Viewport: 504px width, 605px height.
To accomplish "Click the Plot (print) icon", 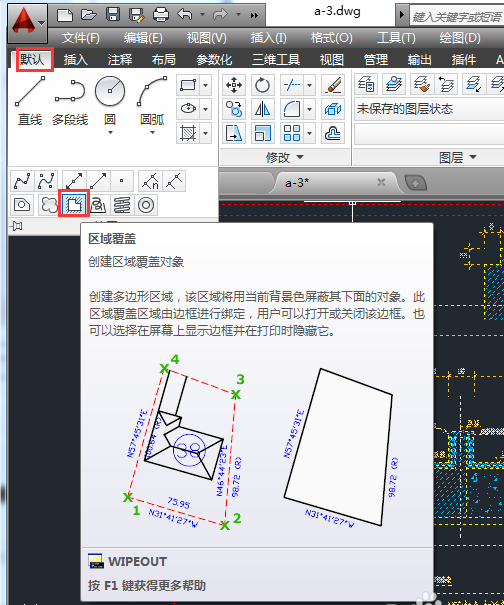I will pyautogui.click(x=161, y=15).
